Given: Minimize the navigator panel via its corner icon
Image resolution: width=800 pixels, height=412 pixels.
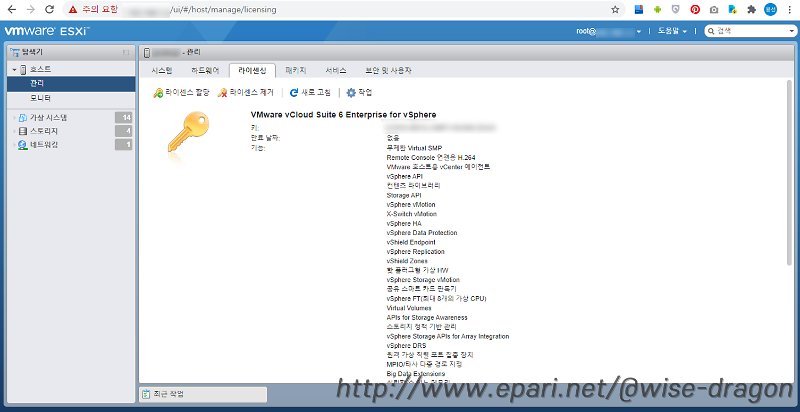Looking at the screenshot, I should (126, 53).
